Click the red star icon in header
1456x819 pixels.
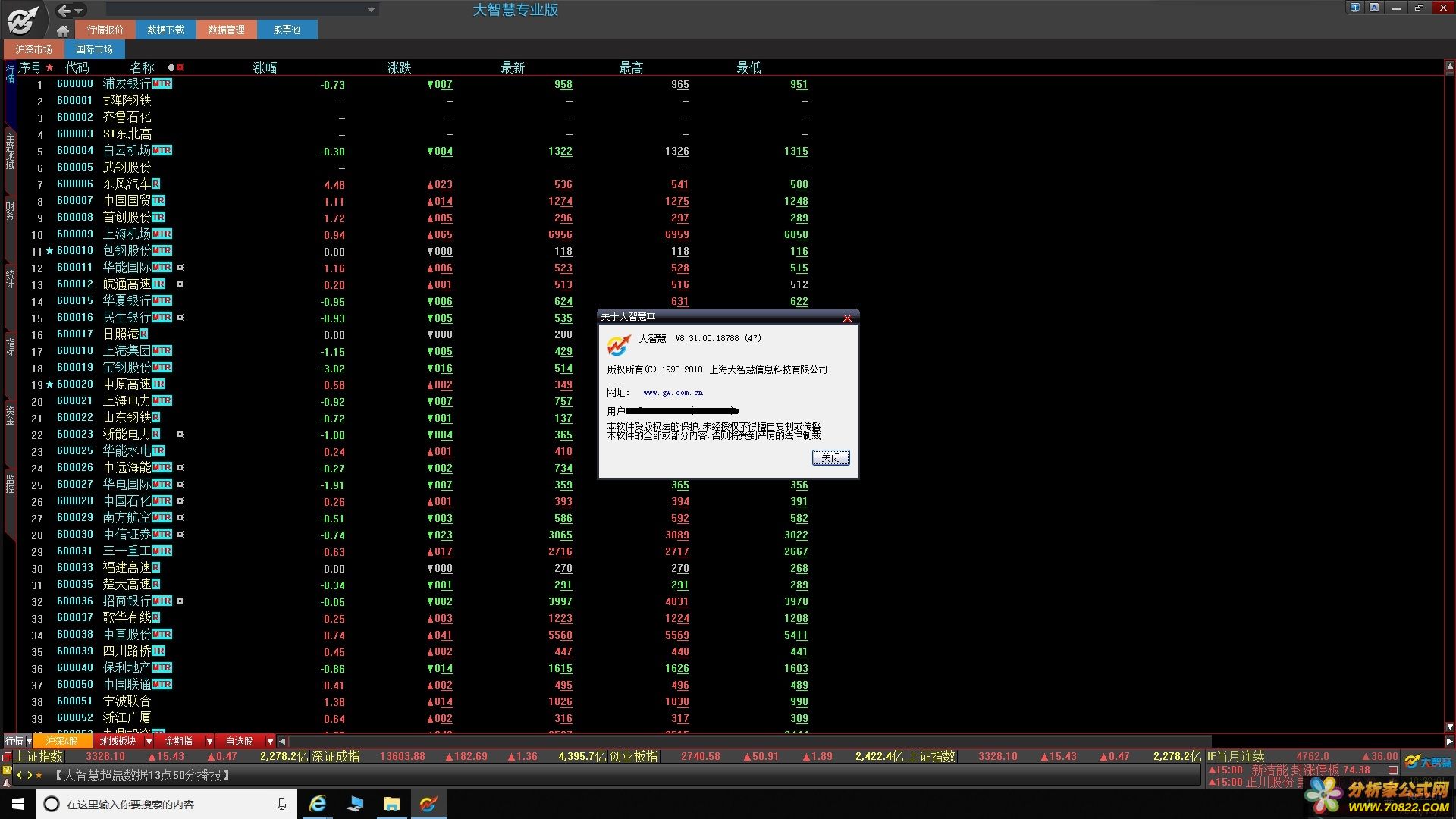tap(50, 67)
